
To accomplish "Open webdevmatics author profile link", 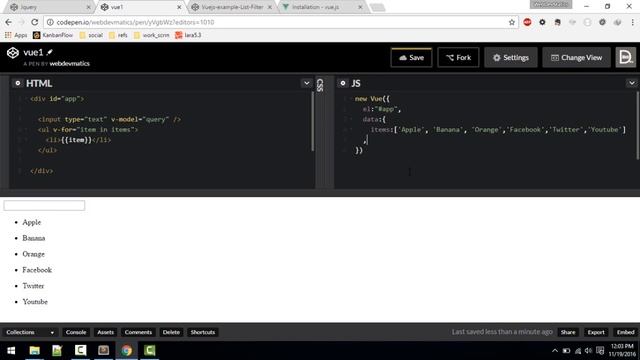I will (x=69, y=64).
